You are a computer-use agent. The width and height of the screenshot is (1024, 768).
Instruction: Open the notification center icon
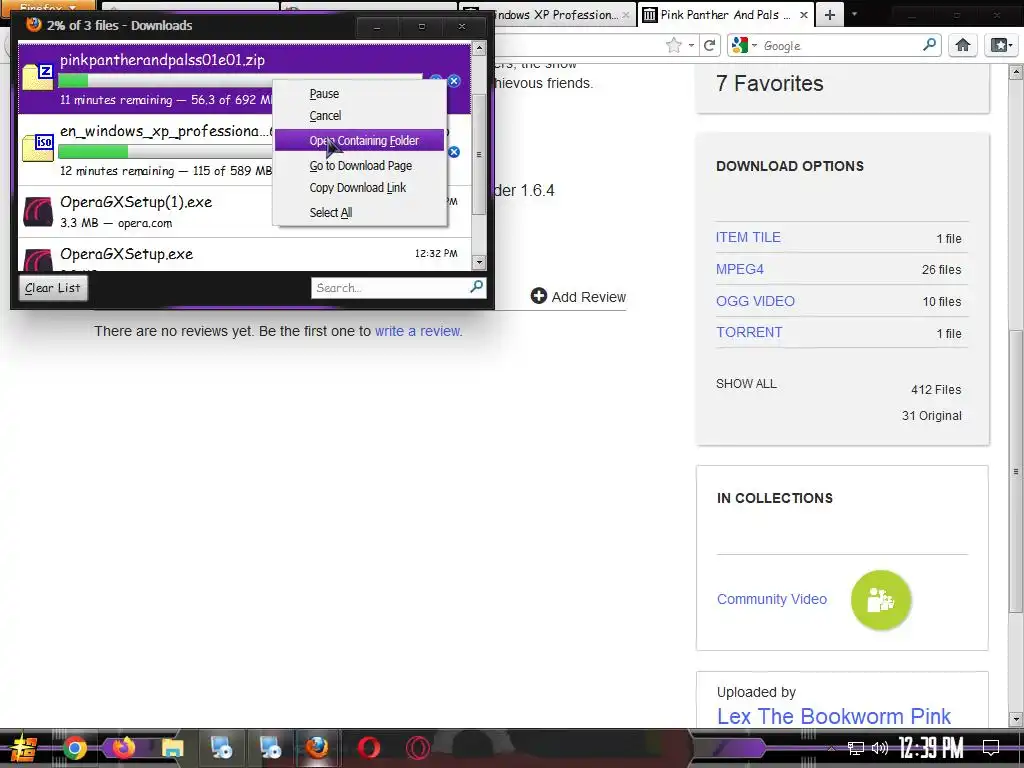coord(991,748)
